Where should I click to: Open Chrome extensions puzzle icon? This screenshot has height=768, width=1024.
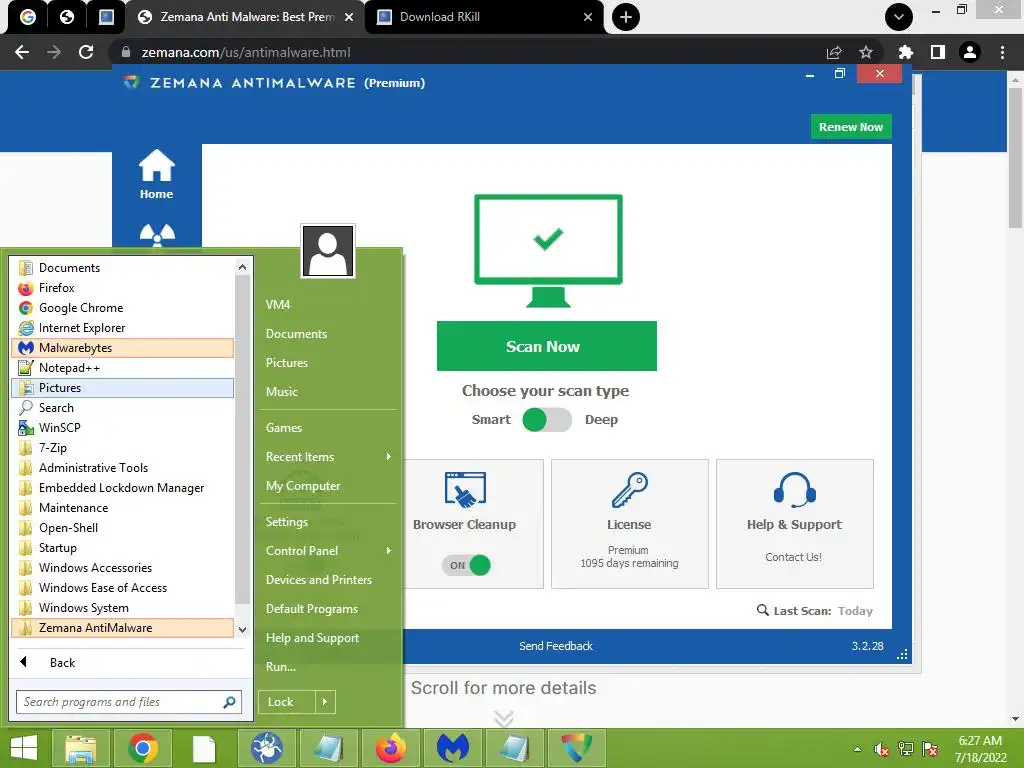(x=905, y=52)
